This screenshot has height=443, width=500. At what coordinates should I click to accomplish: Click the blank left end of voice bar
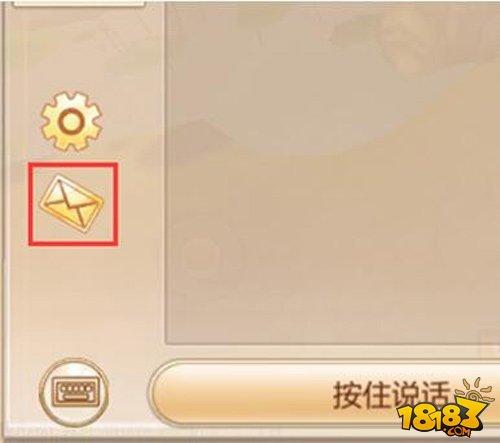pyautogui.click(x=233, y=394)
